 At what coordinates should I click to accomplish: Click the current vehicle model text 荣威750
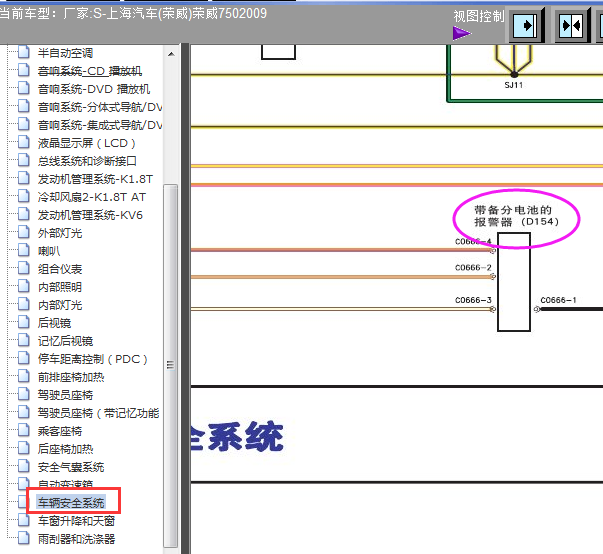point(216,13)
